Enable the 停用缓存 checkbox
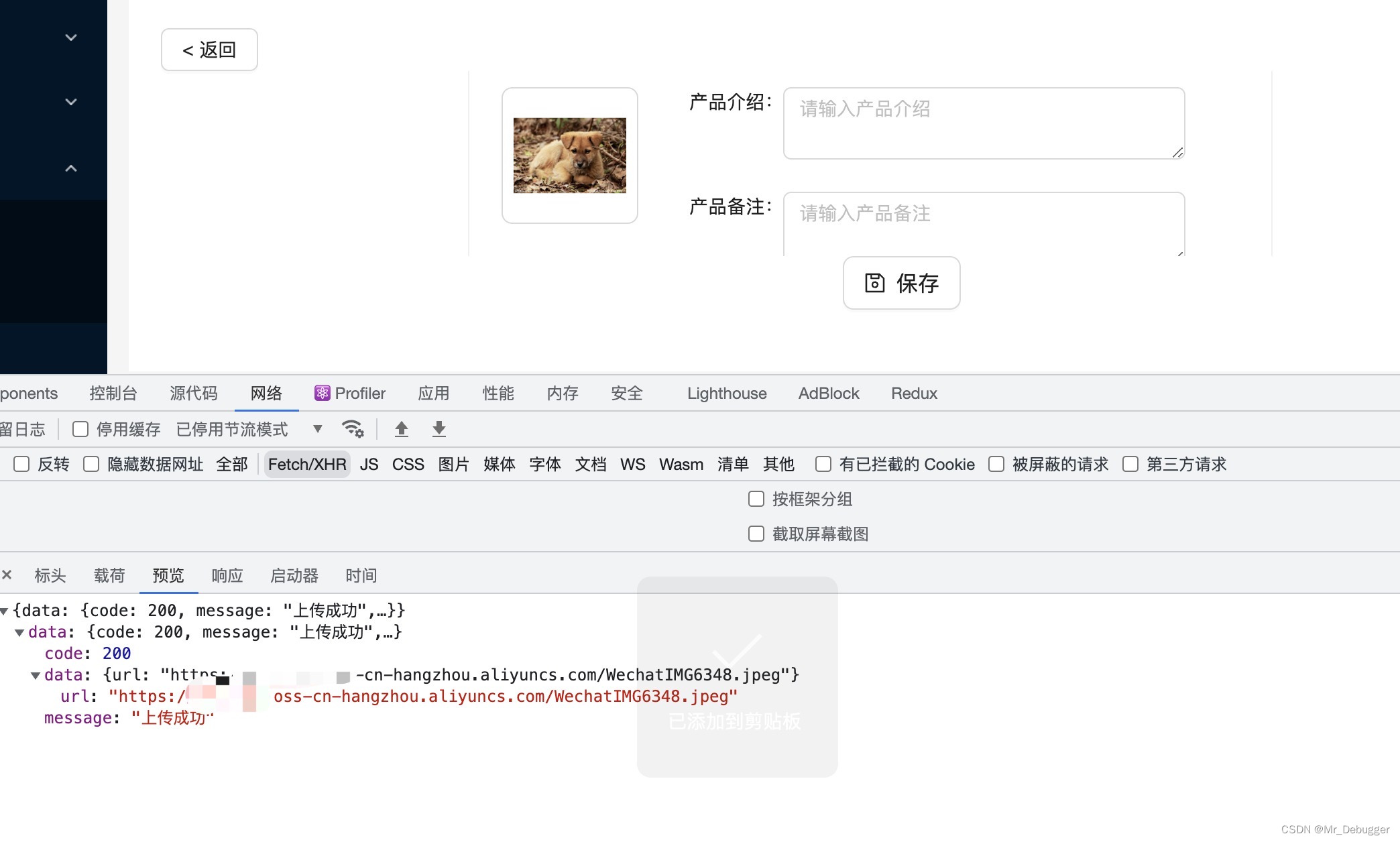 [x=80, y=429]
